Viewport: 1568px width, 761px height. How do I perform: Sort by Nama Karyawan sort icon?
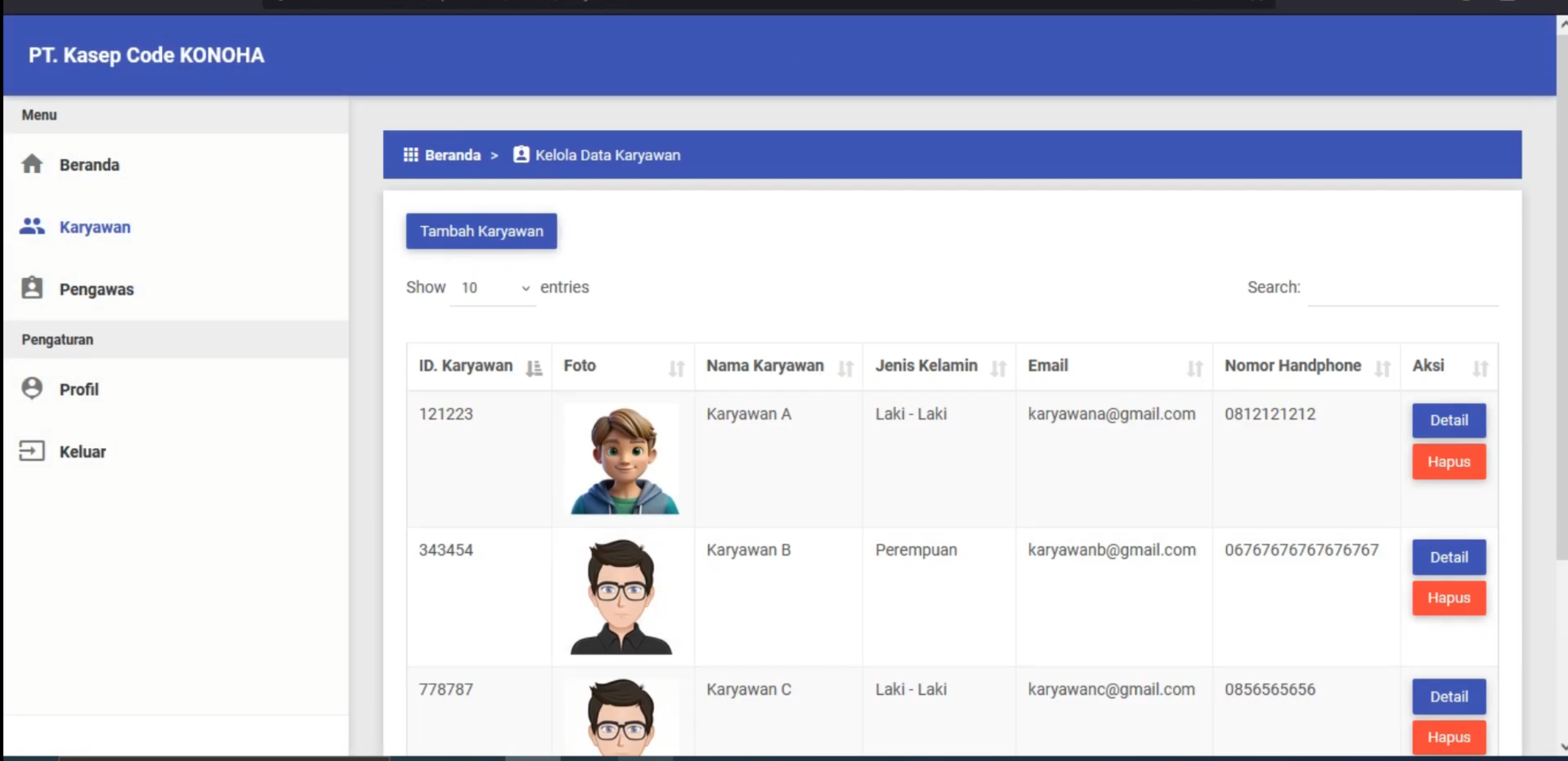(845, 368)
